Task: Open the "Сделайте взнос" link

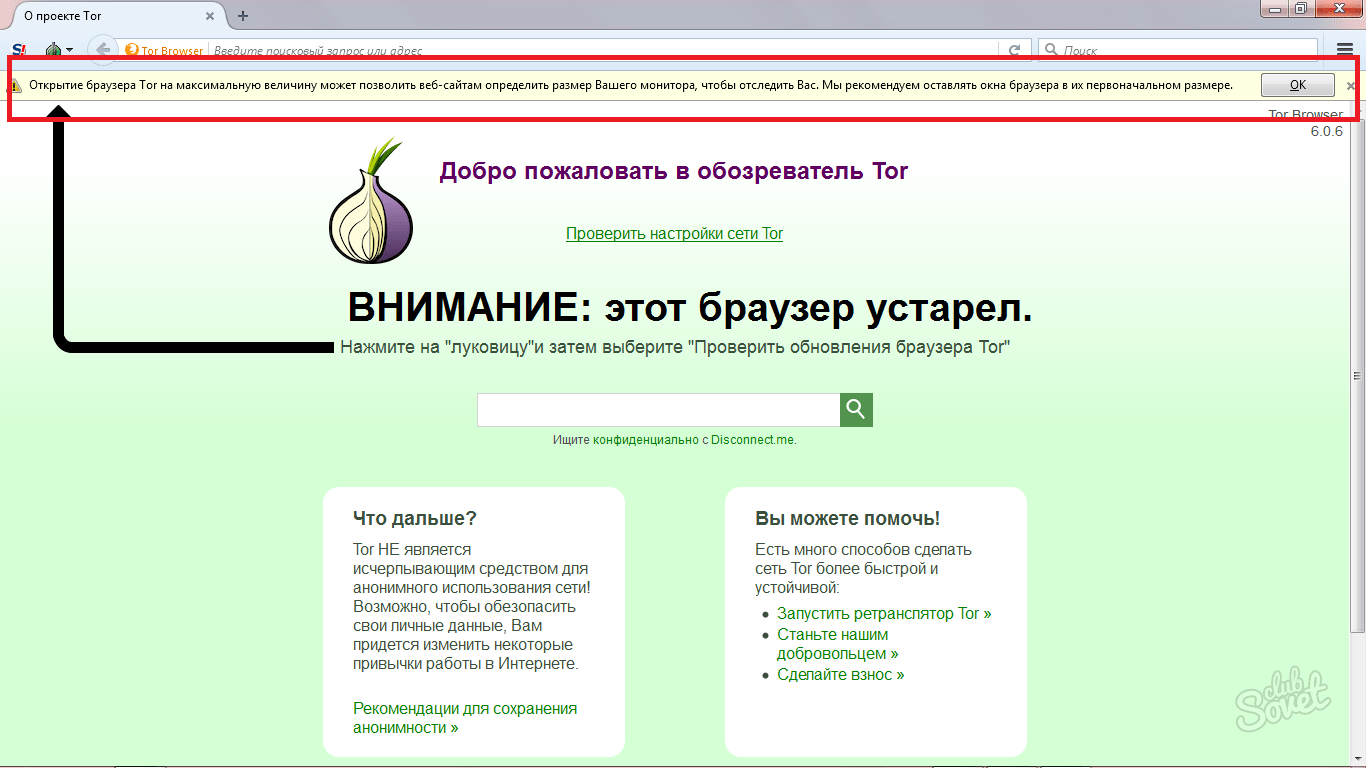Action: click(840, 675)
